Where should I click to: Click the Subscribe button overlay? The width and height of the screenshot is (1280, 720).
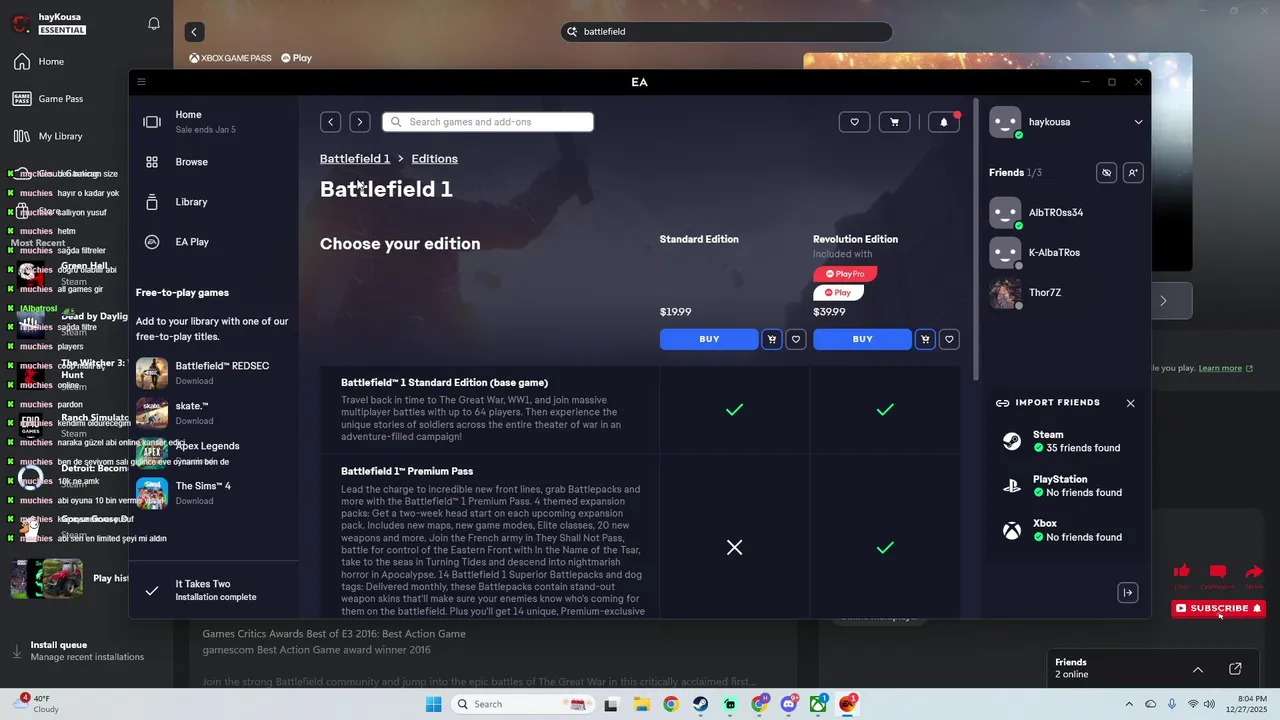pyautogui.click(x=1218, y=608)
